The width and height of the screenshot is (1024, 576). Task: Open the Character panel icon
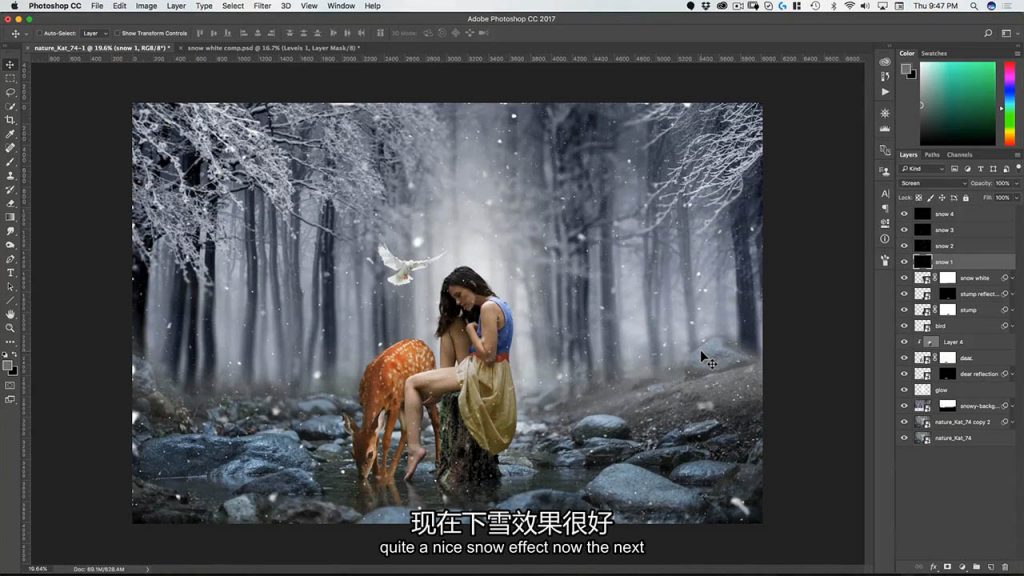pos(885,194)
